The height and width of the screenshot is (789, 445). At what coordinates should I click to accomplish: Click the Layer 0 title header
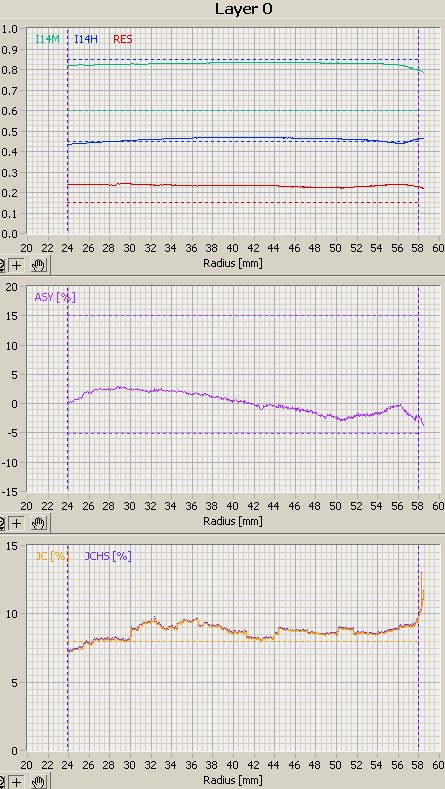click(x=244, y=9)
